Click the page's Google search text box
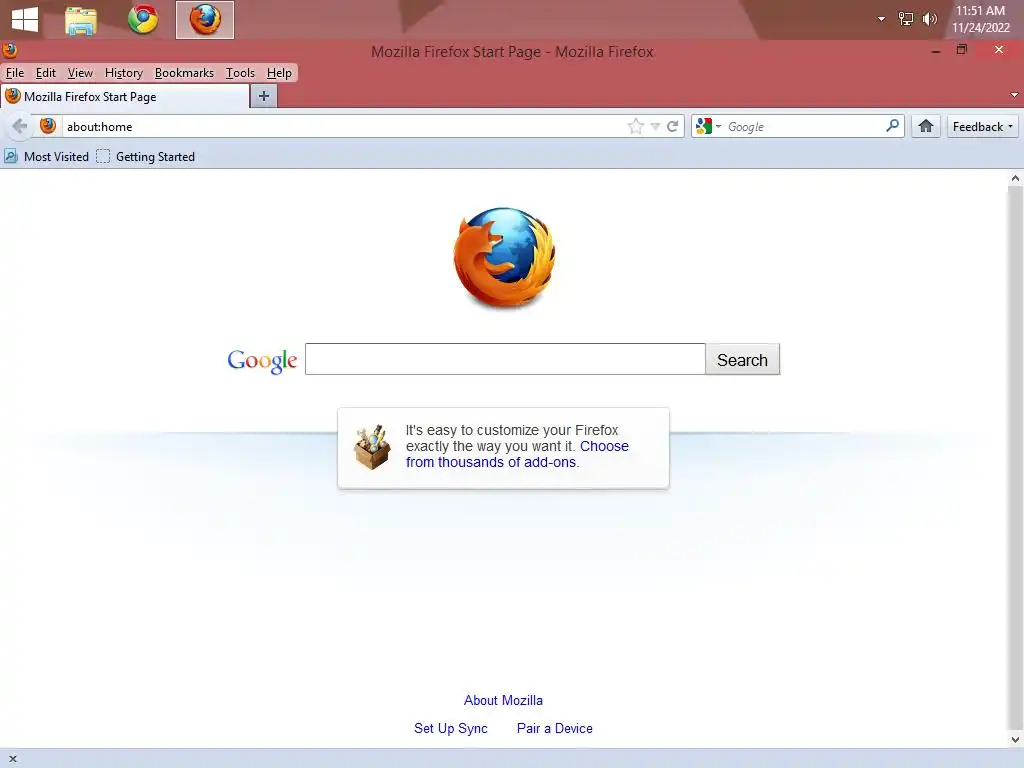 tap(505, 359)
